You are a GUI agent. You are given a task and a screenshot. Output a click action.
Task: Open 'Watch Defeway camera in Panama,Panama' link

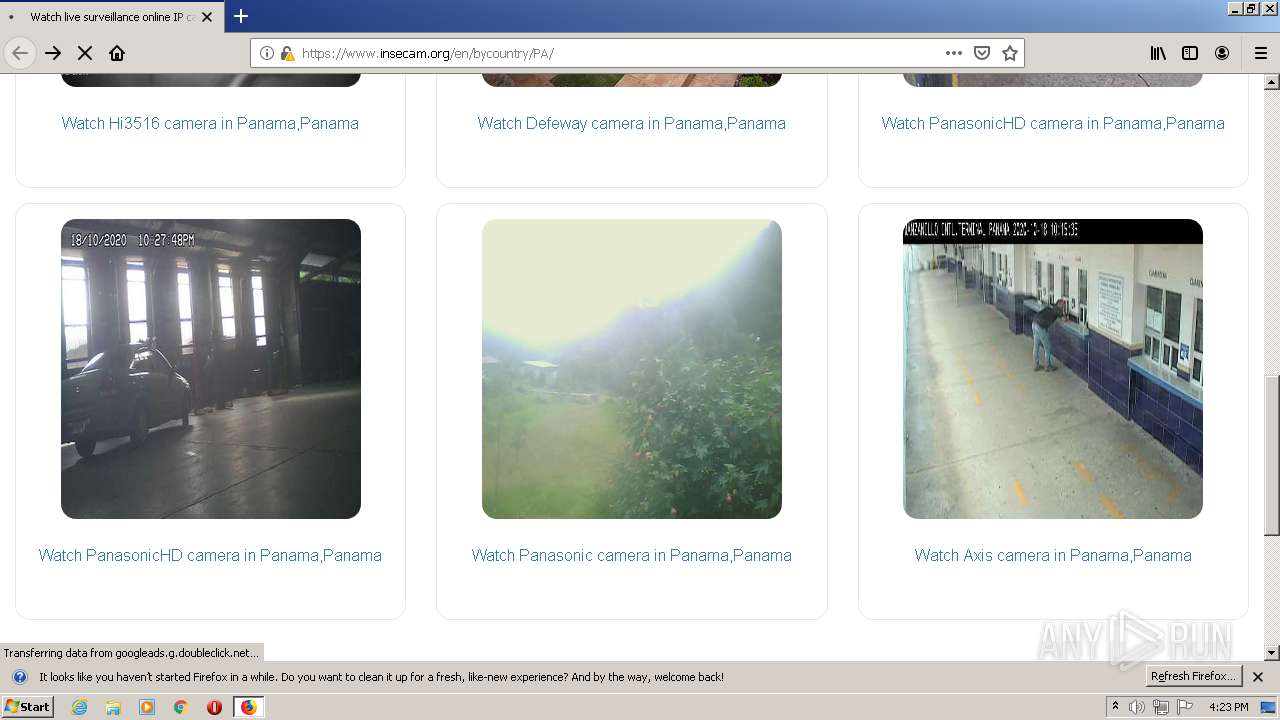(x=631, y=123)
